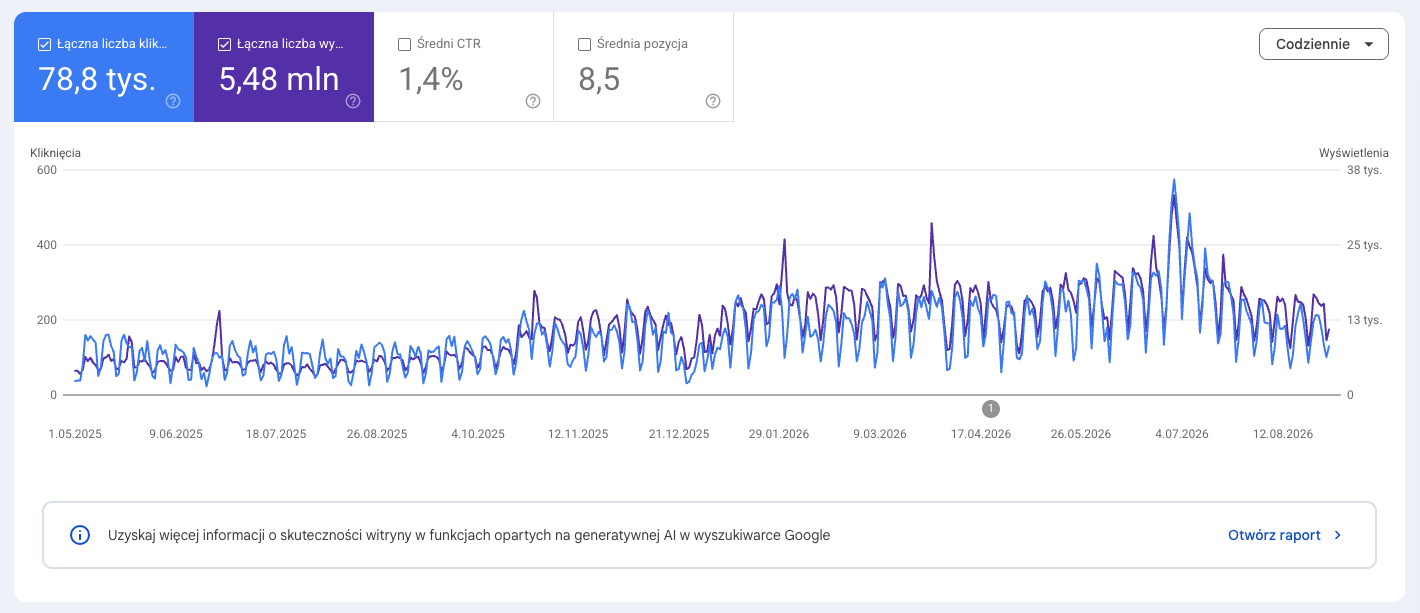Select the 5,48 mln impressions metric card

[x=284, y=67]
